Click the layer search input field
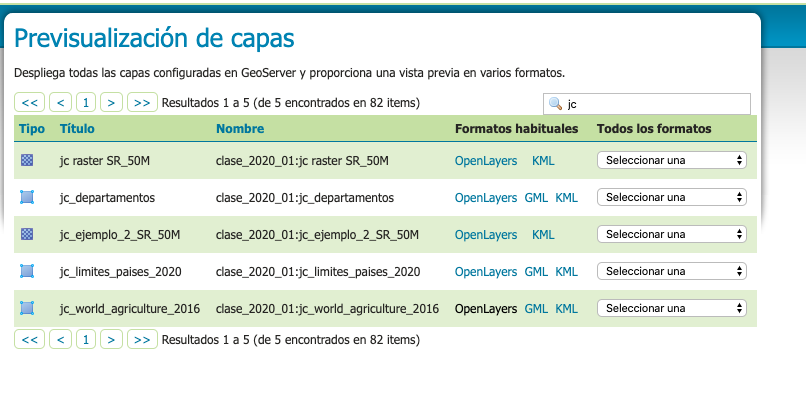This screenshot has height=408, width=806. [655, 104]
